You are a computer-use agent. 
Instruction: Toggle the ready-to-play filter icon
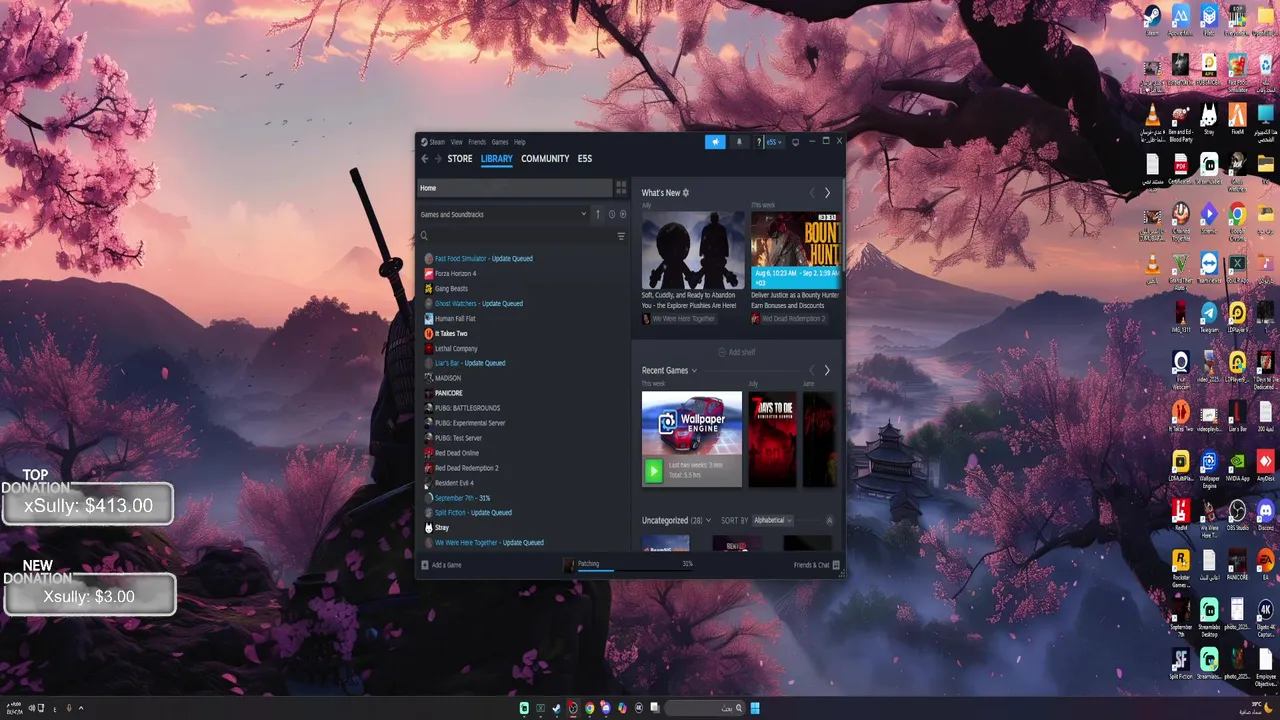(623, 214)
